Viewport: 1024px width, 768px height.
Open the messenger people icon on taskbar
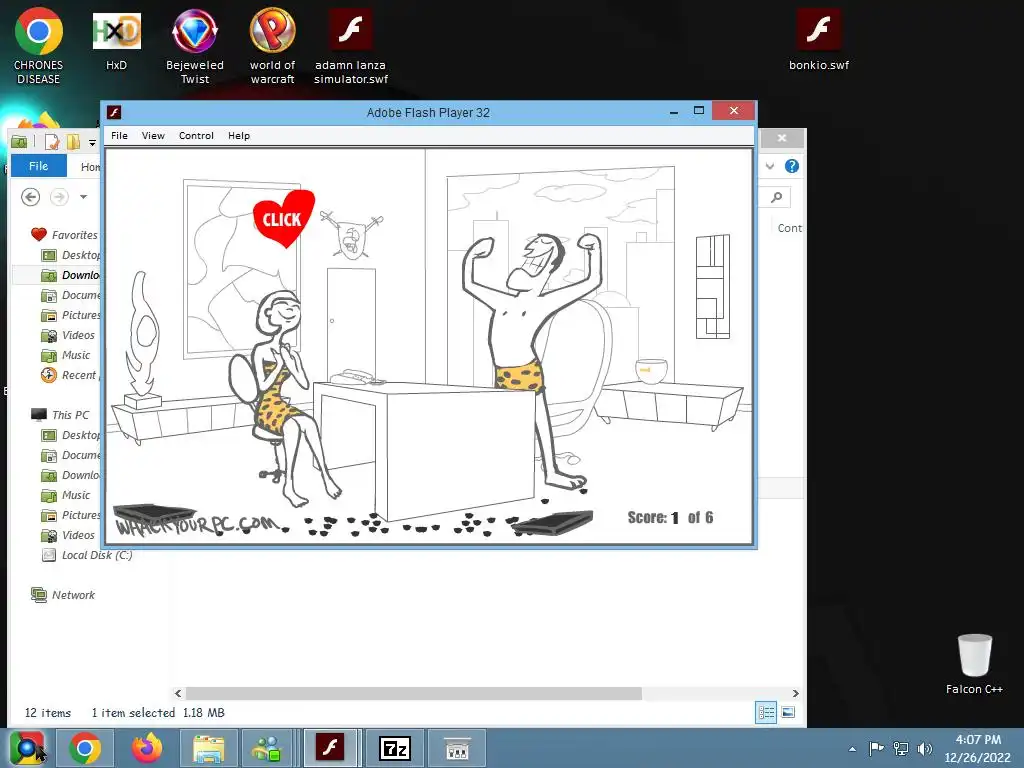[x=268, y=748]
